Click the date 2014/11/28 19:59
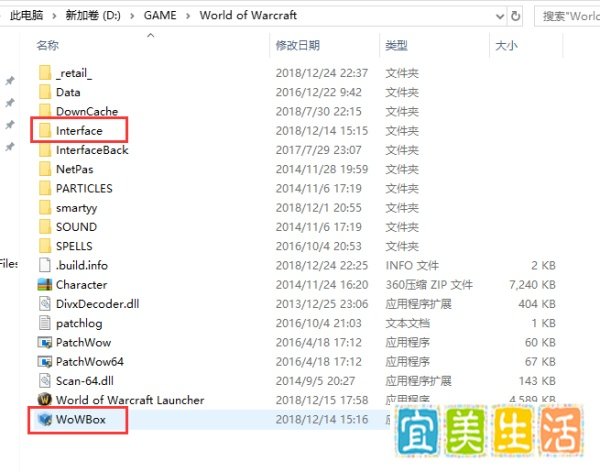Viewport: 600px width, 472px height. (x=322, y=169)
